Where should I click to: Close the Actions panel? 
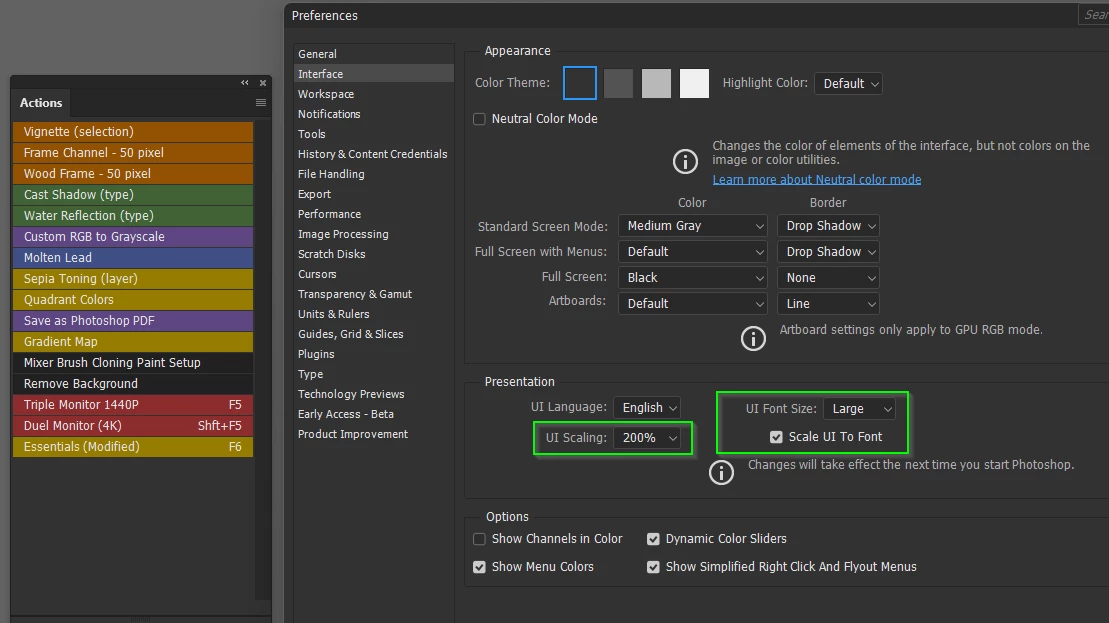pos(262,83)
